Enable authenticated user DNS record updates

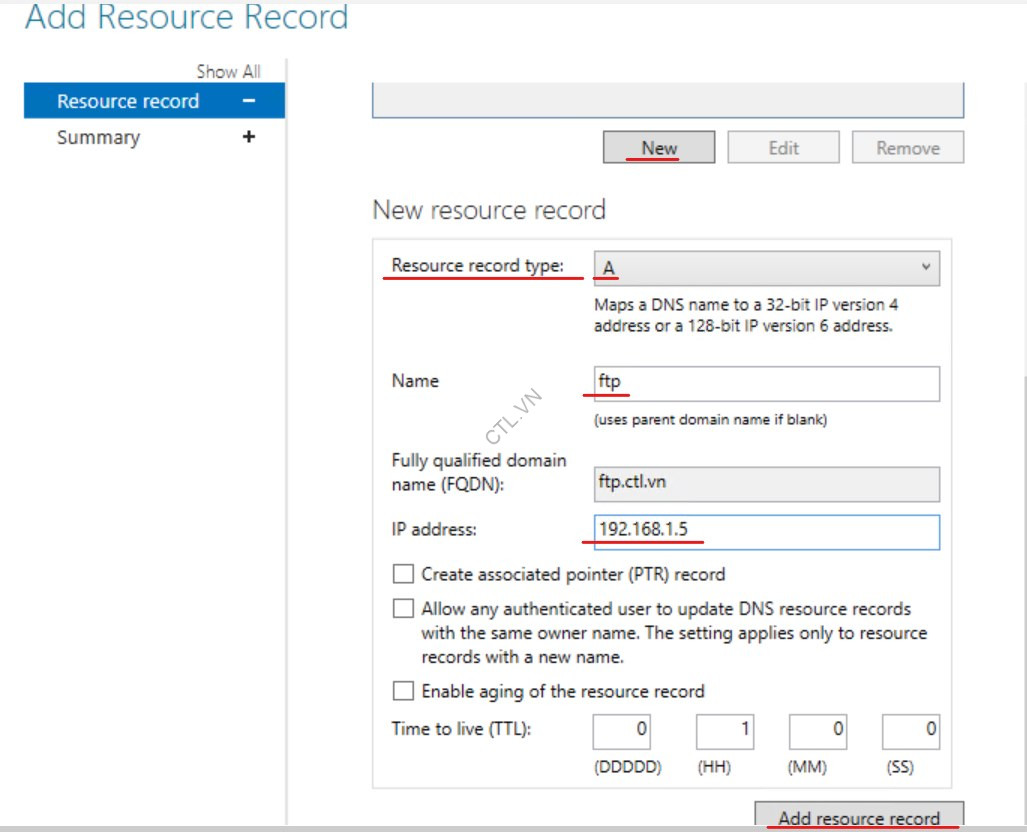click(404, 608)
